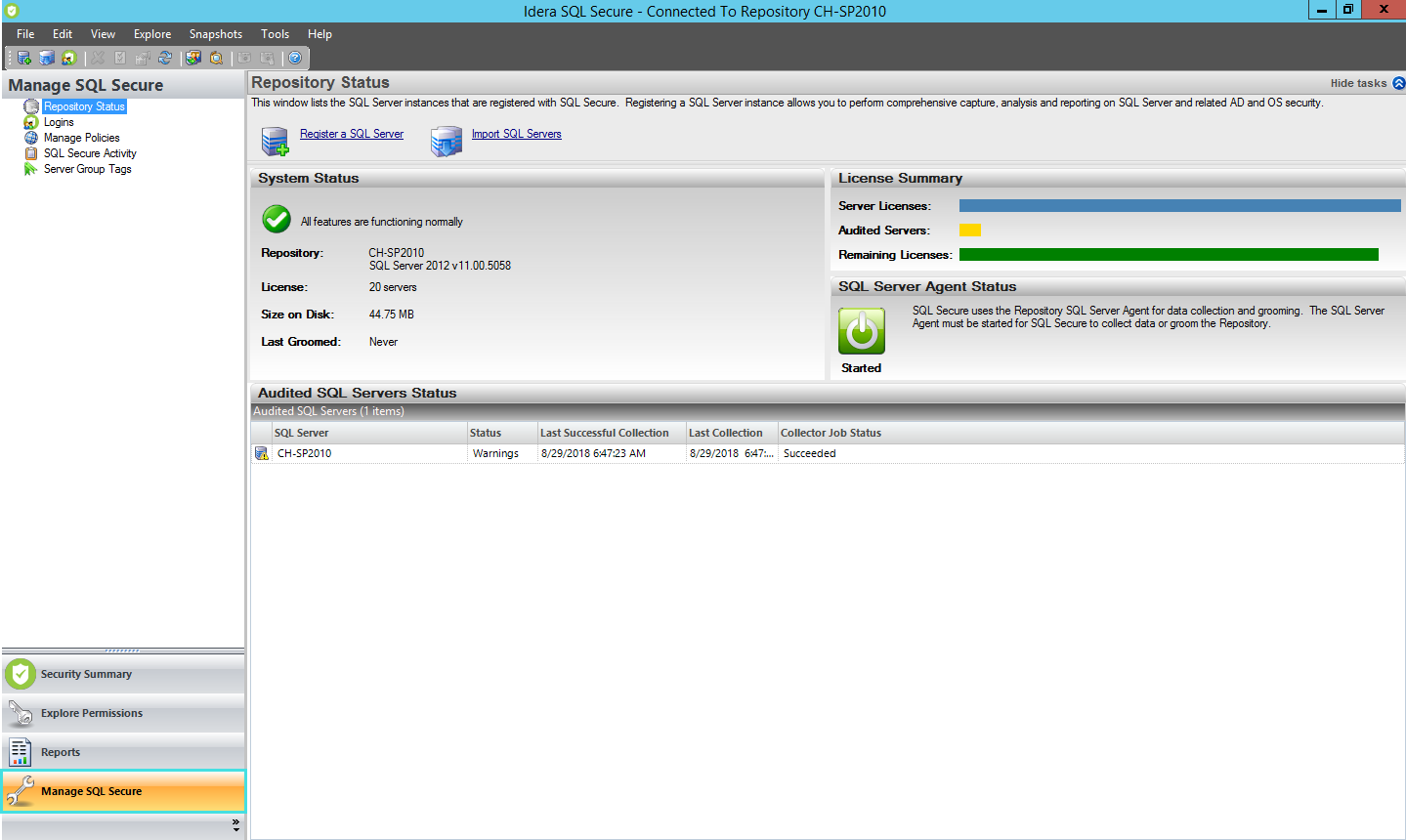Click the Manage Policies globe icon
The height and width of the screenshot is (840, 1406).
coord(31,138)
